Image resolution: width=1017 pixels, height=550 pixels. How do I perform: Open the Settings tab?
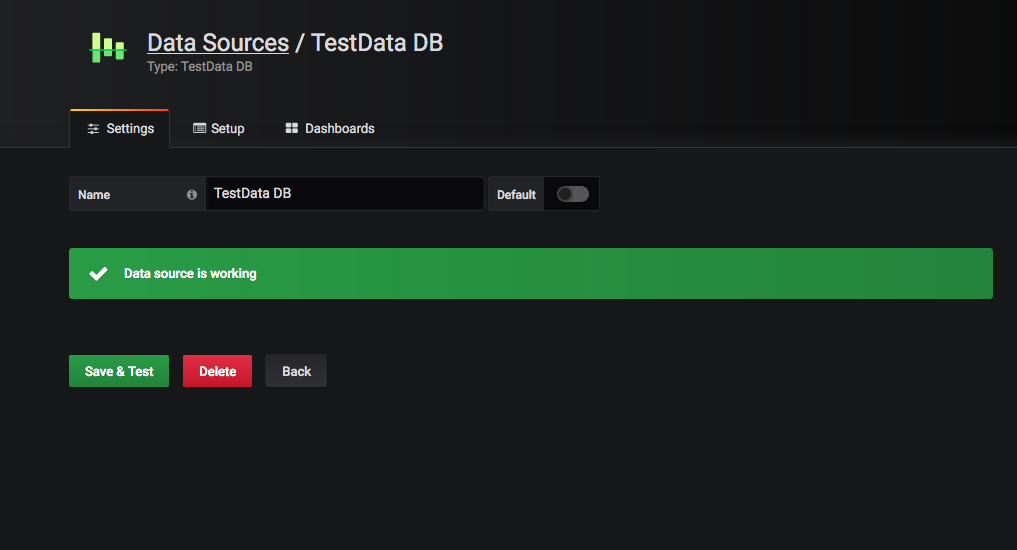click(120, 128)
